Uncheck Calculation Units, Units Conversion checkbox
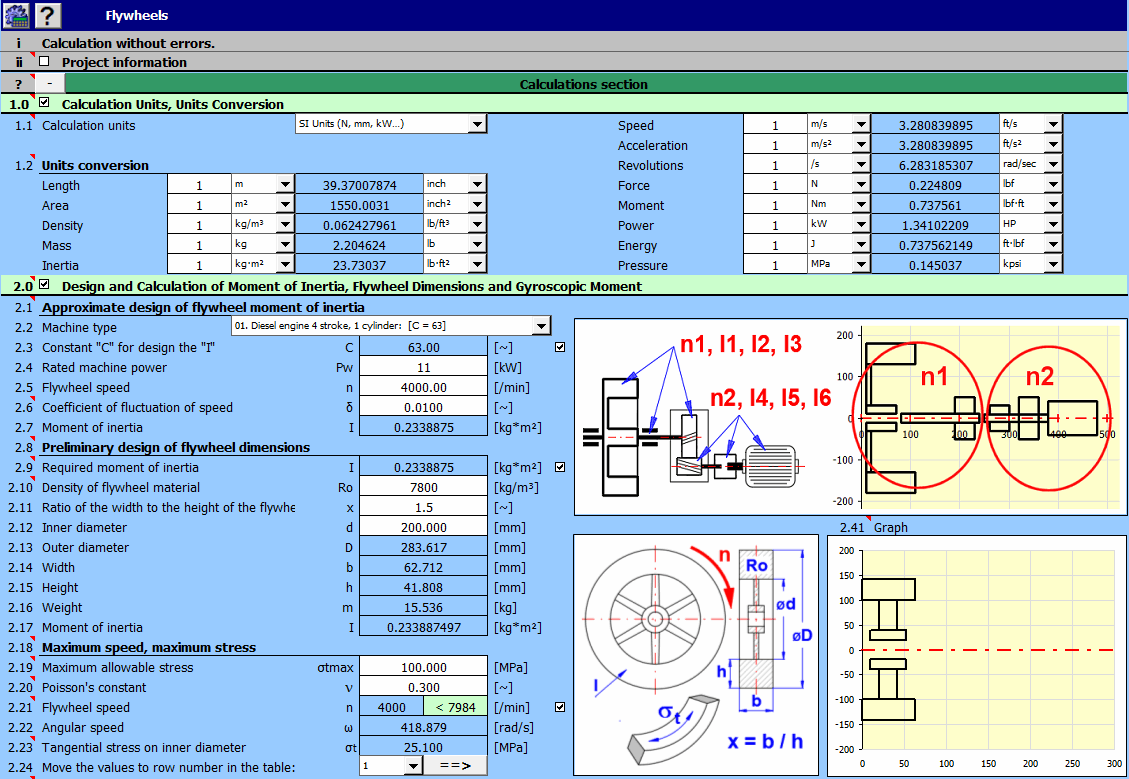This screenshot has width=1129, height=779. (44, 103)
